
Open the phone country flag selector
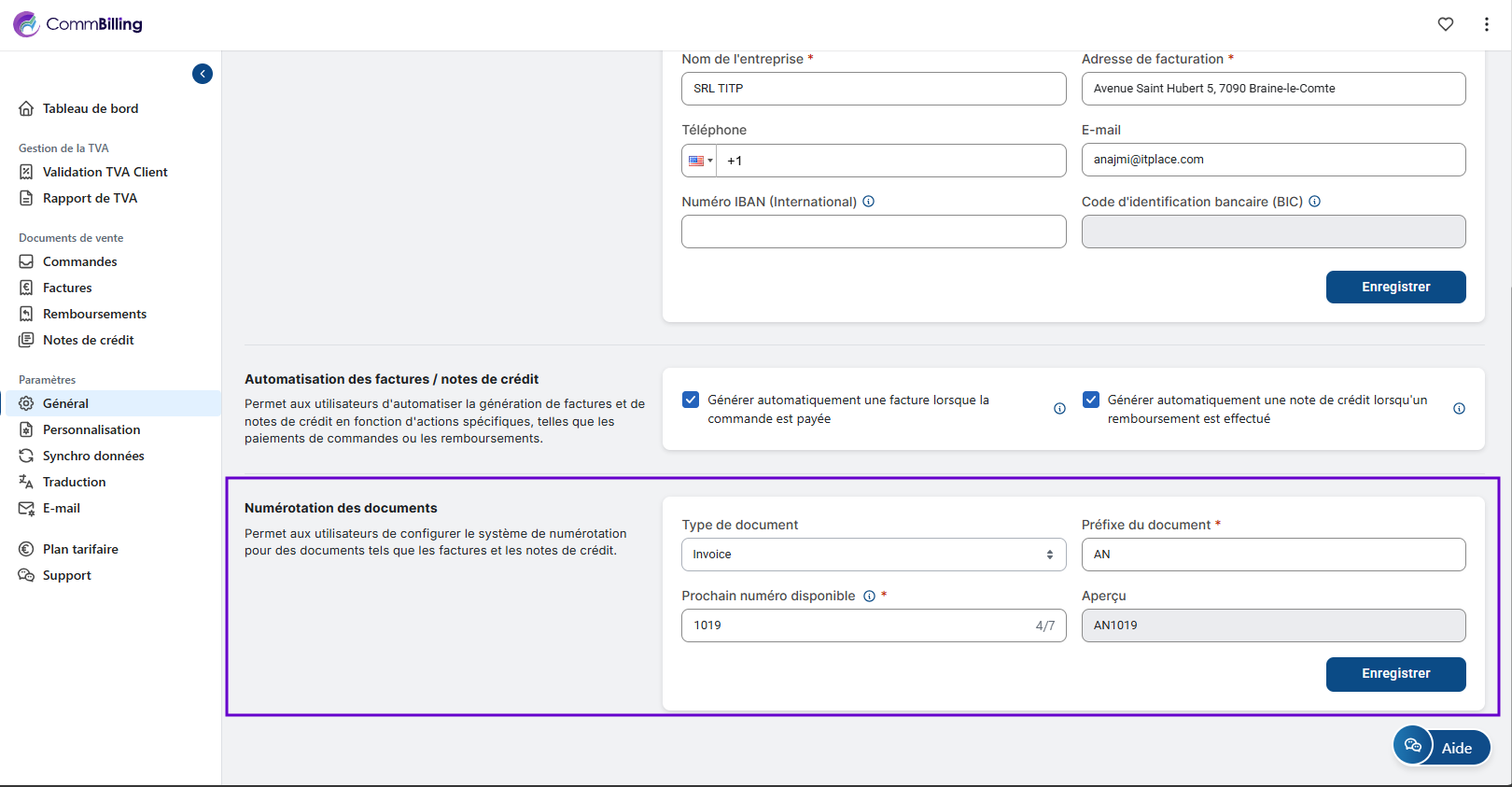click(699, 161)
